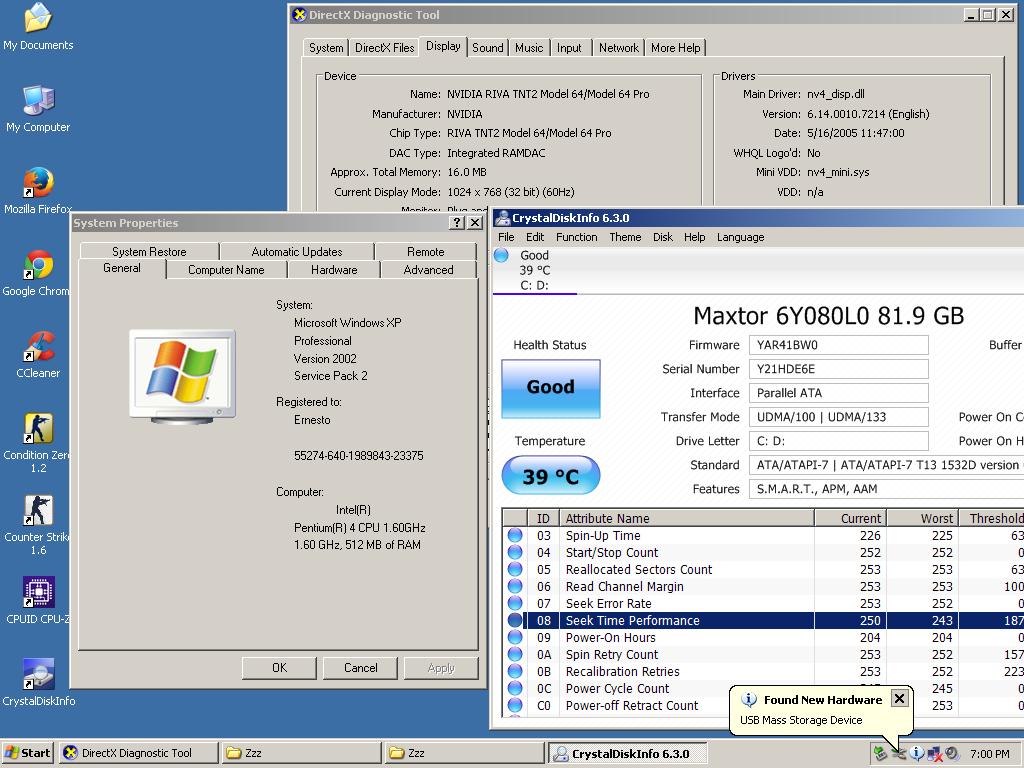
Task: Open the My Documents folder icon
Action: pos(38,19)
